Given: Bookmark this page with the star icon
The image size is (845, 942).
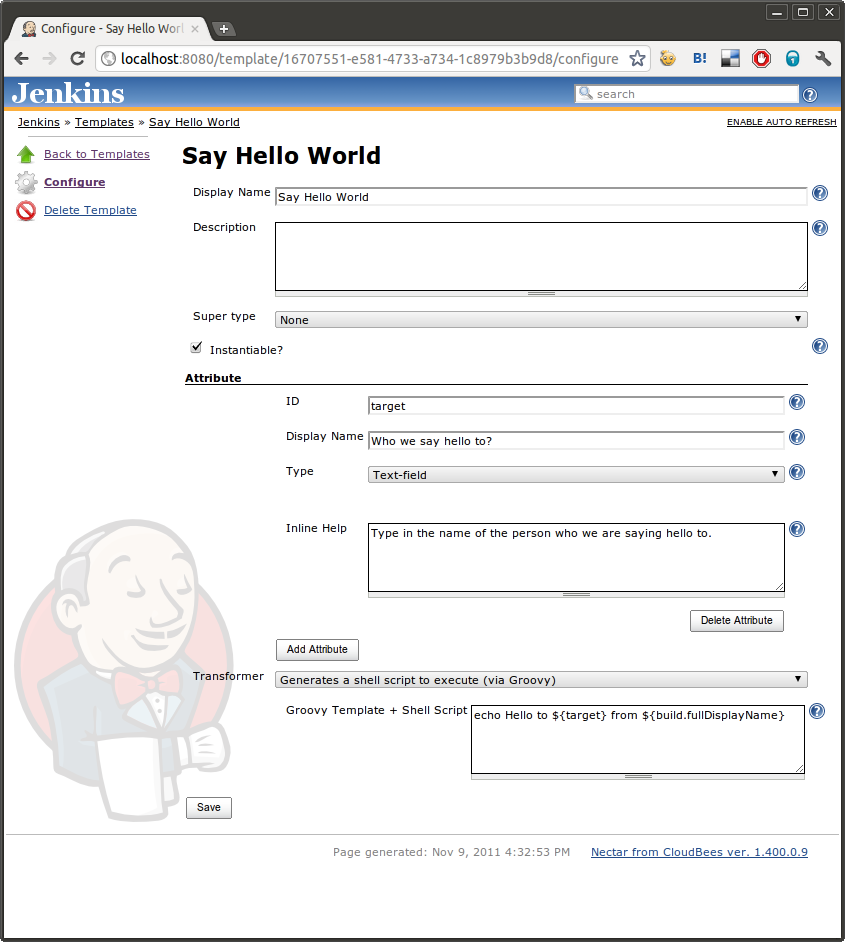Looking at the screenshot, I should (x=637, y=58).
